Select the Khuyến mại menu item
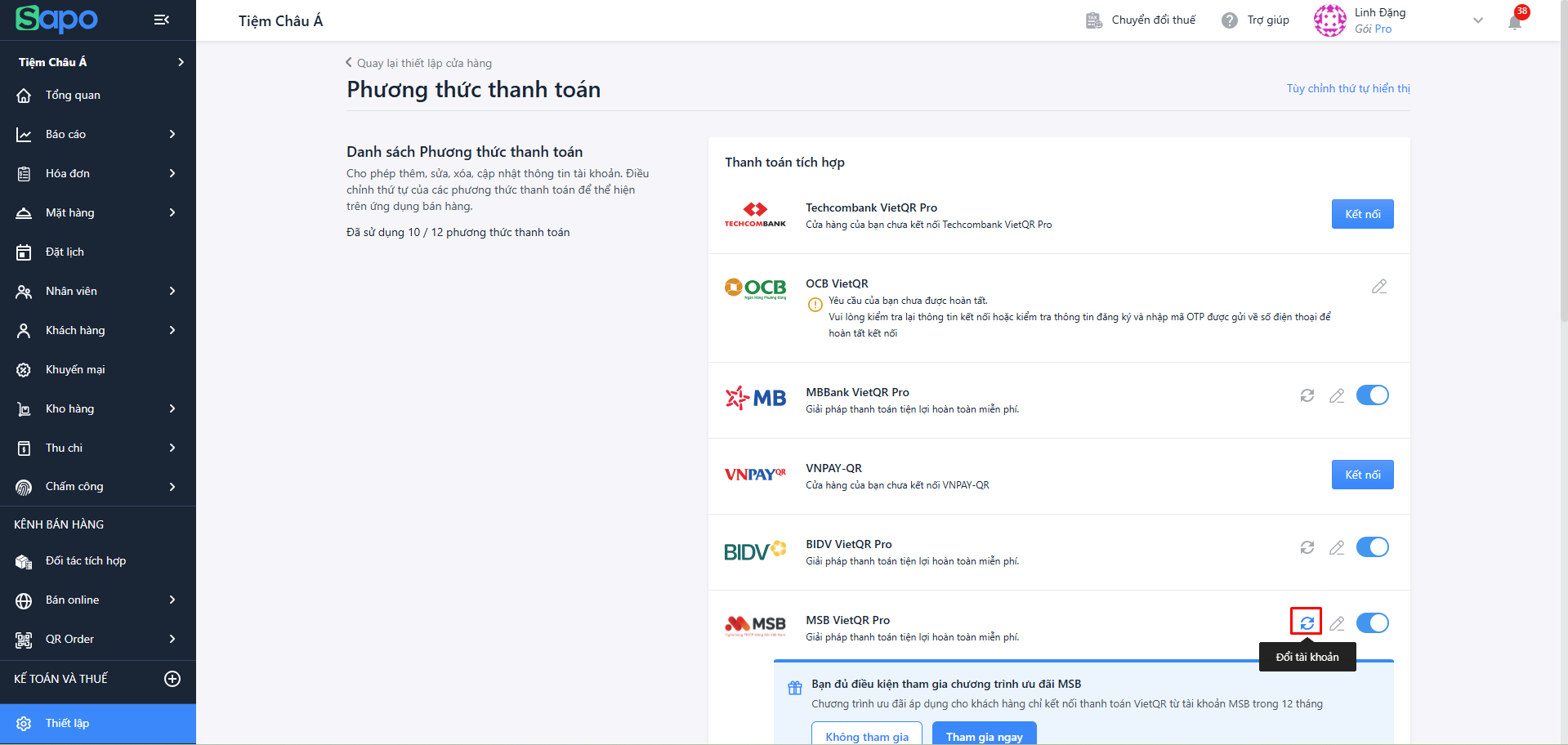 click(75, 369)
